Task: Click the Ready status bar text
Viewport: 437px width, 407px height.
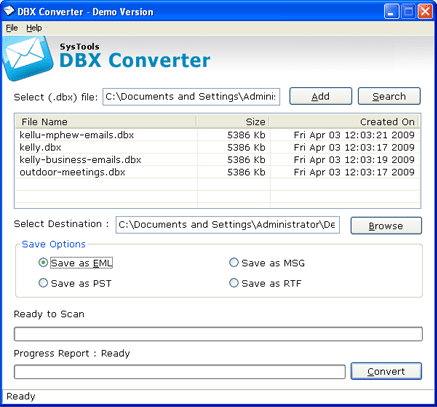Action: (x=21, y=396)
